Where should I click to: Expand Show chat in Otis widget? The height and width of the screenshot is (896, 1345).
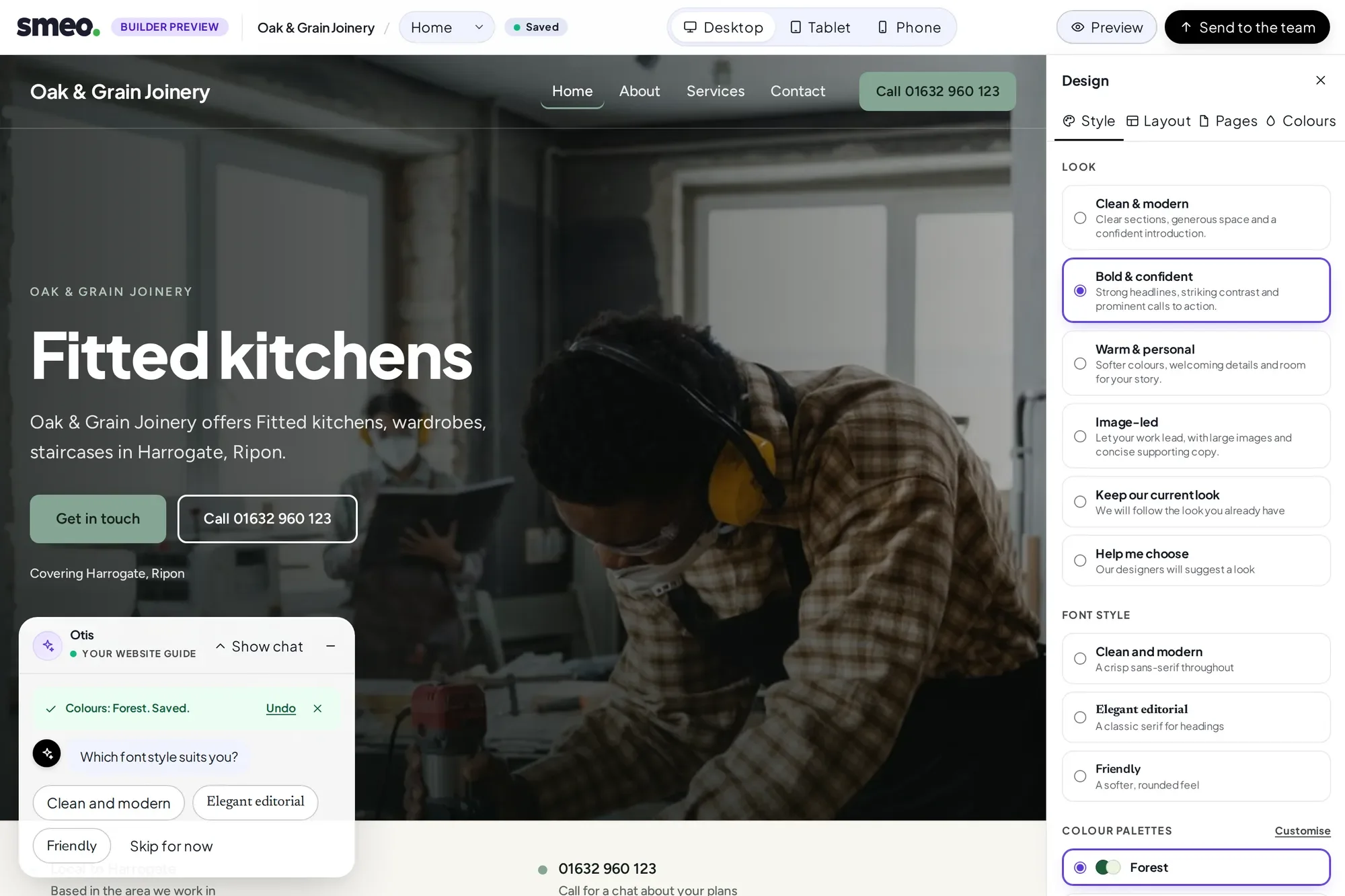(x=259, y=646)
